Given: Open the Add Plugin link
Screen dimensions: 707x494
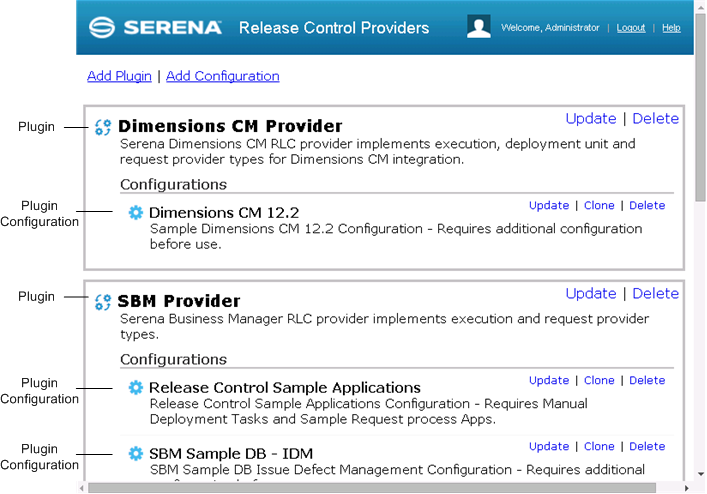Looking at the screenshot, I should 119,76.
